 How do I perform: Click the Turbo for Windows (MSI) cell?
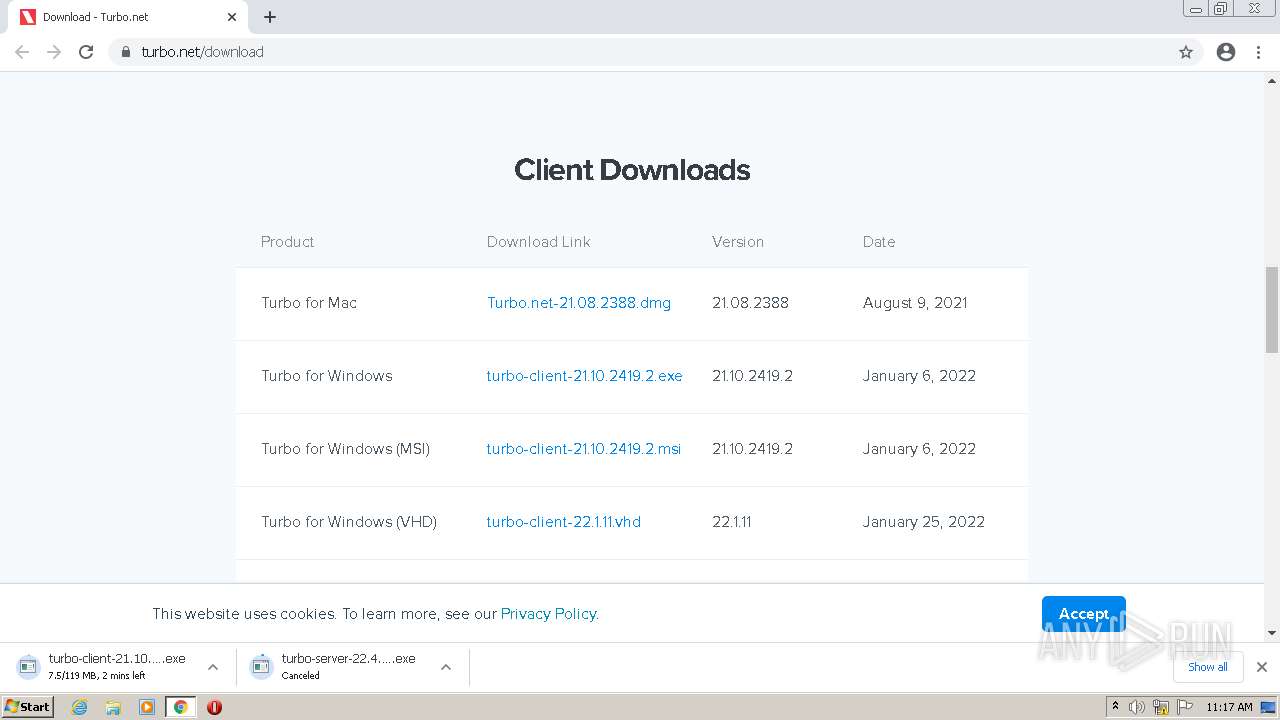(x=346, y=449)
